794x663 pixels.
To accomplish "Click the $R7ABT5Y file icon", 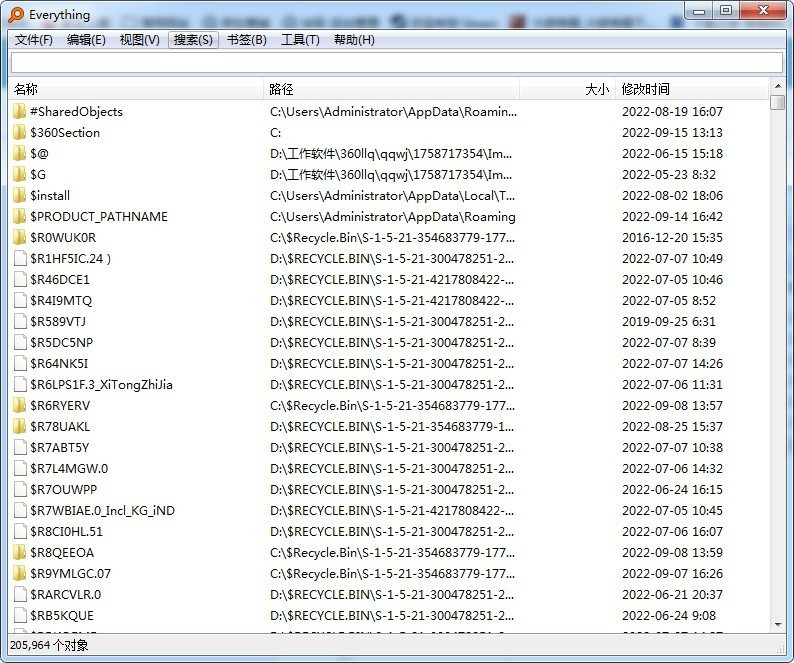I will tap(20, 448).
